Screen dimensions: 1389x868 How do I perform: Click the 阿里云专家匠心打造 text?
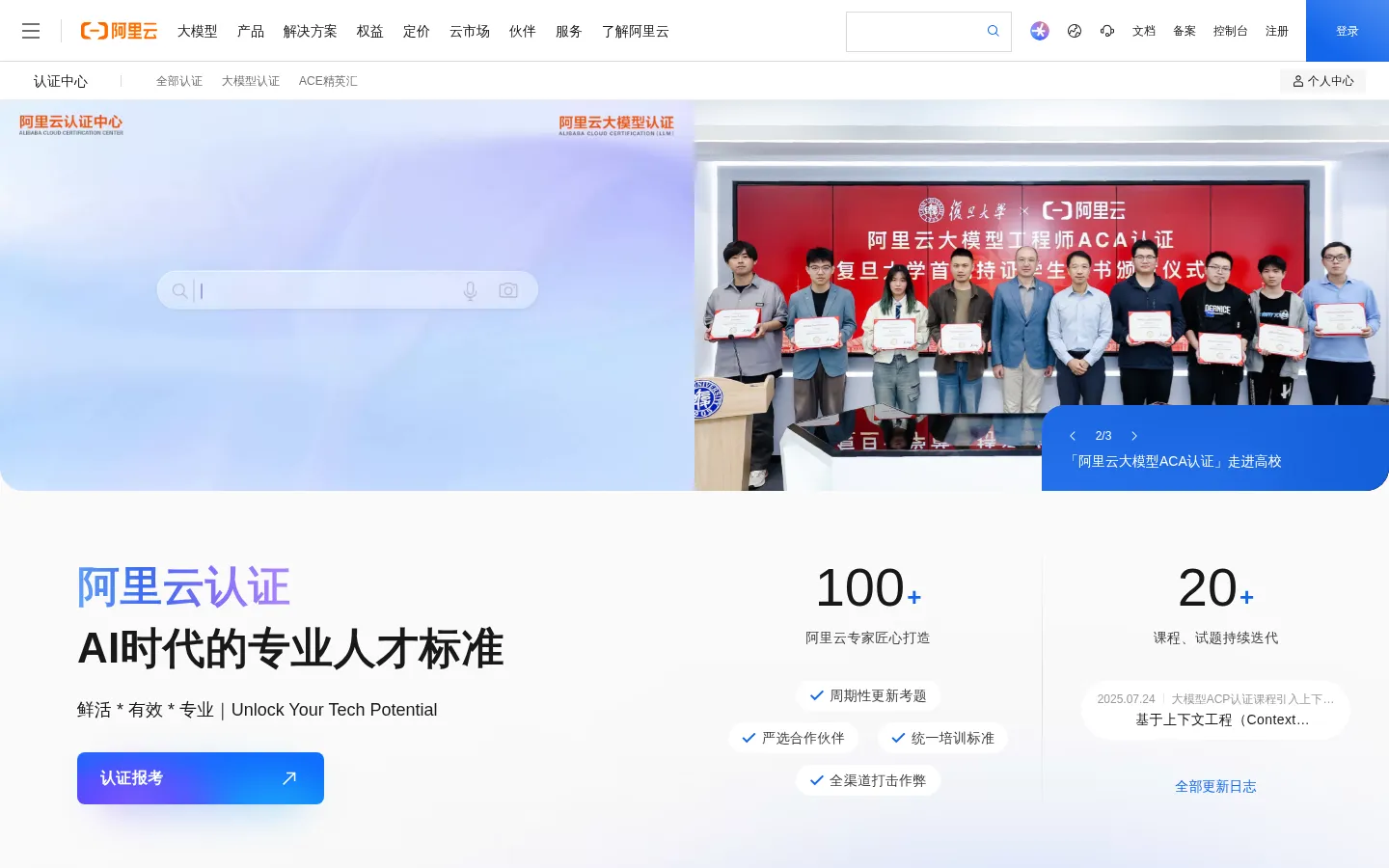click(868, 638)
